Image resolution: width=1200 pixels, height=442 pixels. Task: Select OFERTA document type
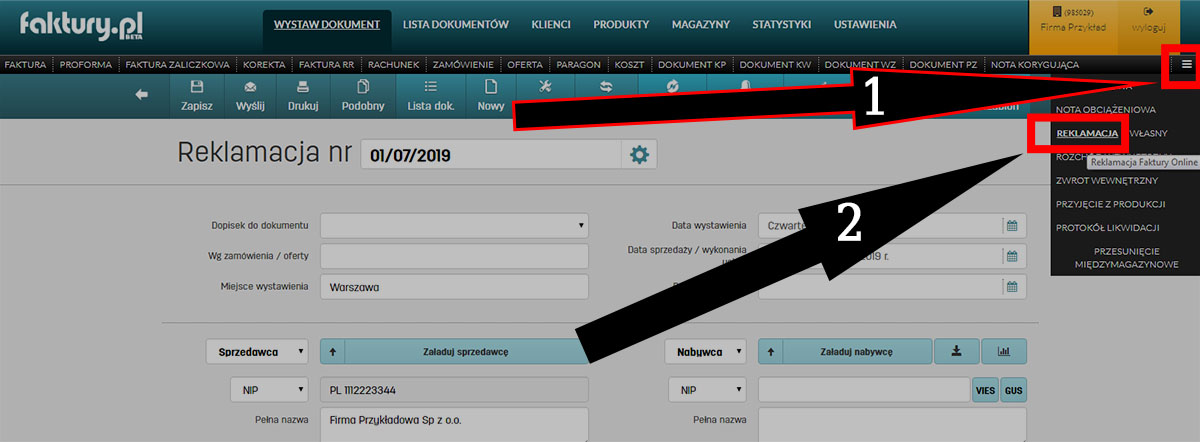(525, 64)
